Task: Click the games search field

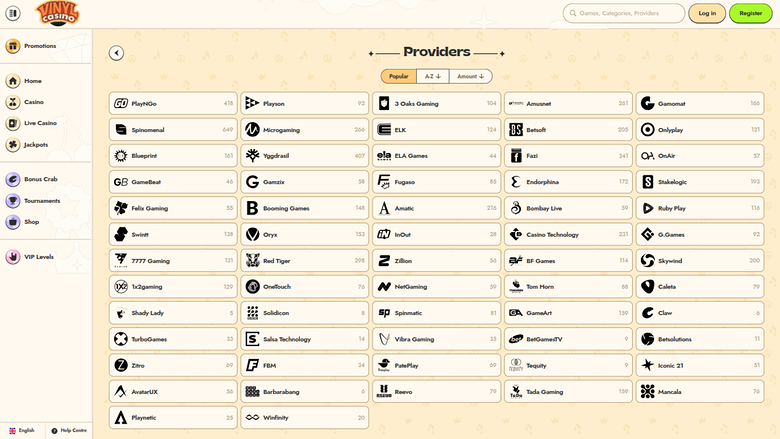Action: click(630, 13)
